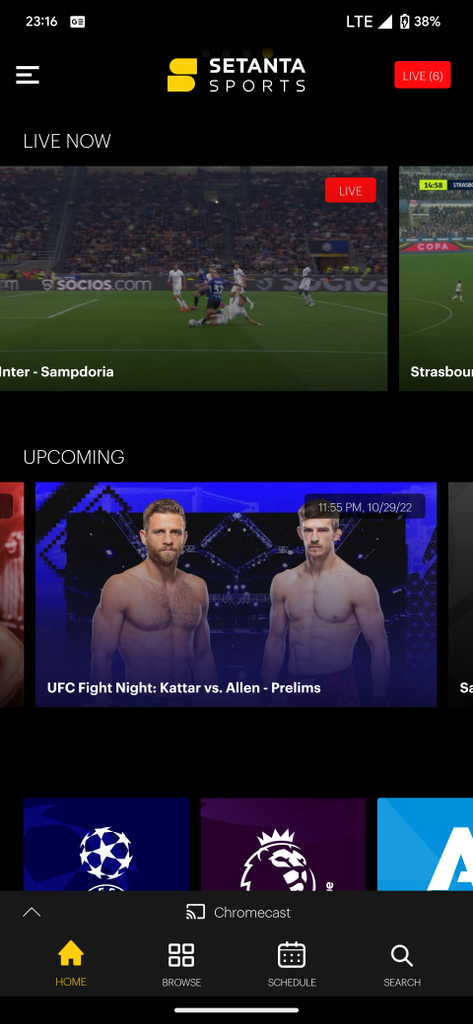Tap the Chromecast cast icon
The width and height of the screenshot is (473, 1024).
[195, 912]
